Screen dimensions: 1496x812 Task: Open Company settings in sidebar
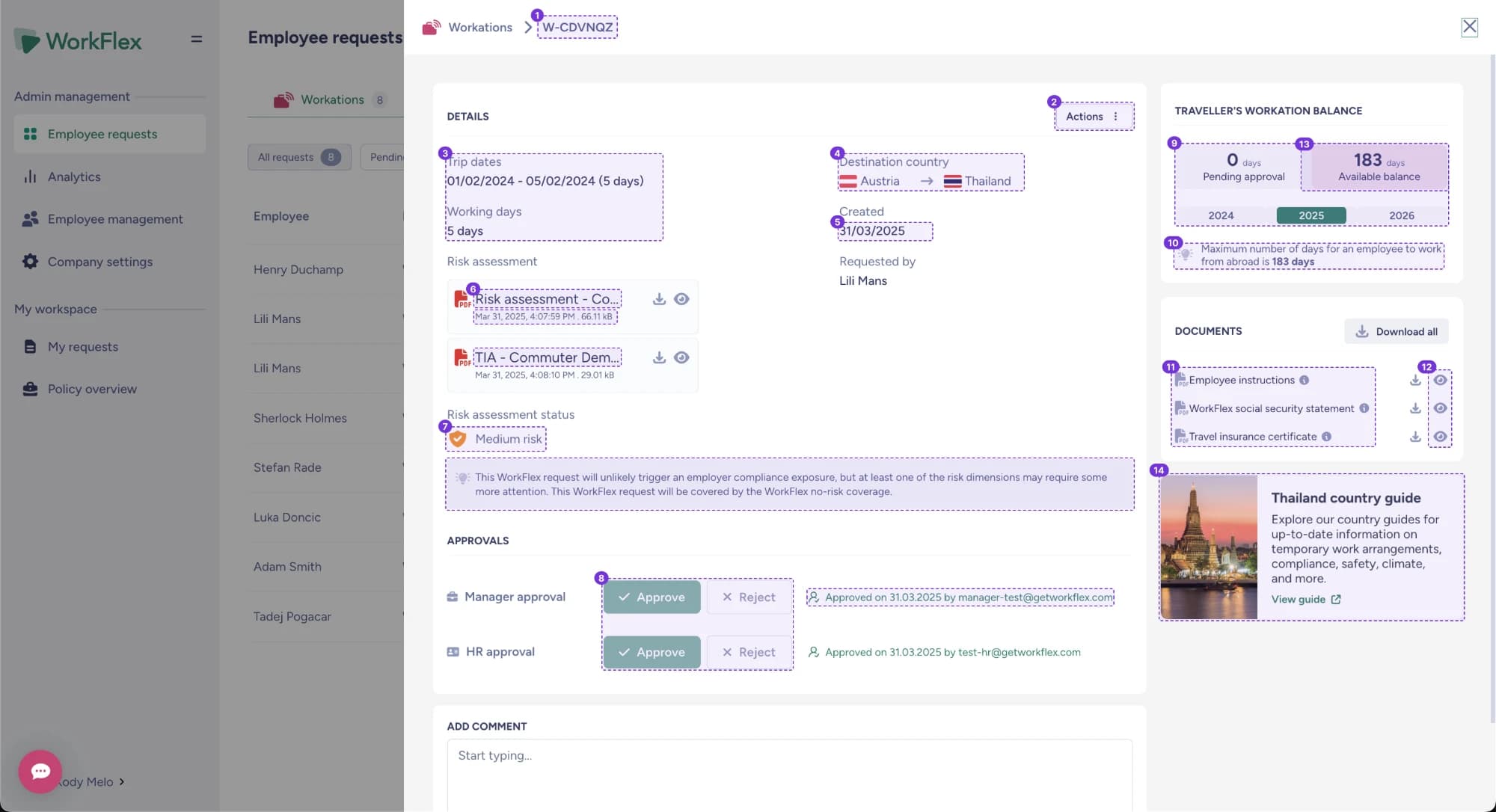click(110, 262)
